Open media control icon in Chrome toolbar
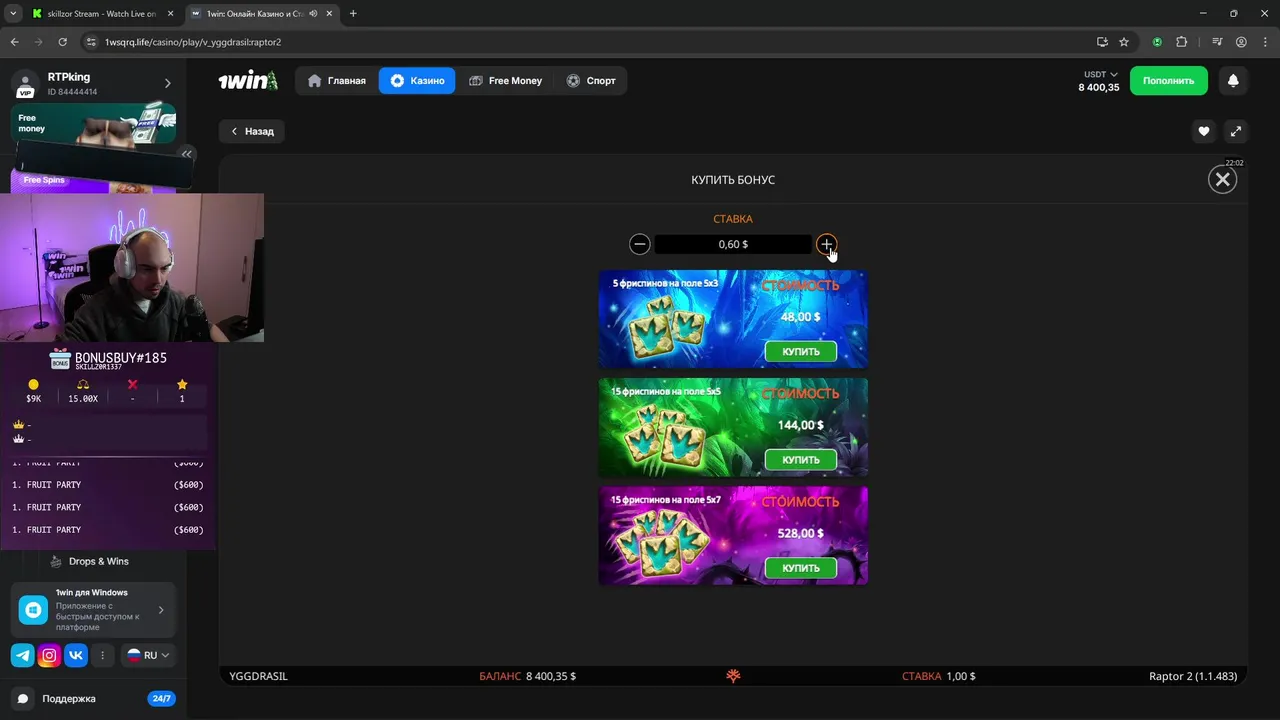 pyautogui.click(x=1217, y=42)
